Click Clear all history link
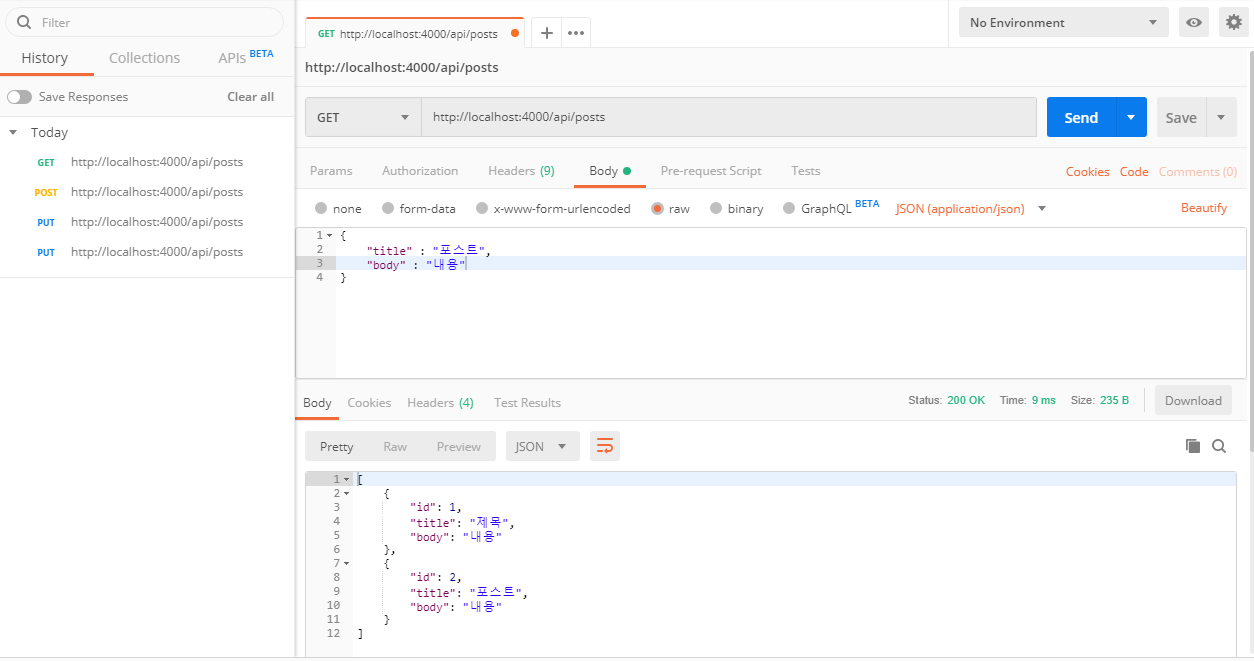The width and height of the screenshot is (1254, 661). pos(250,97)
